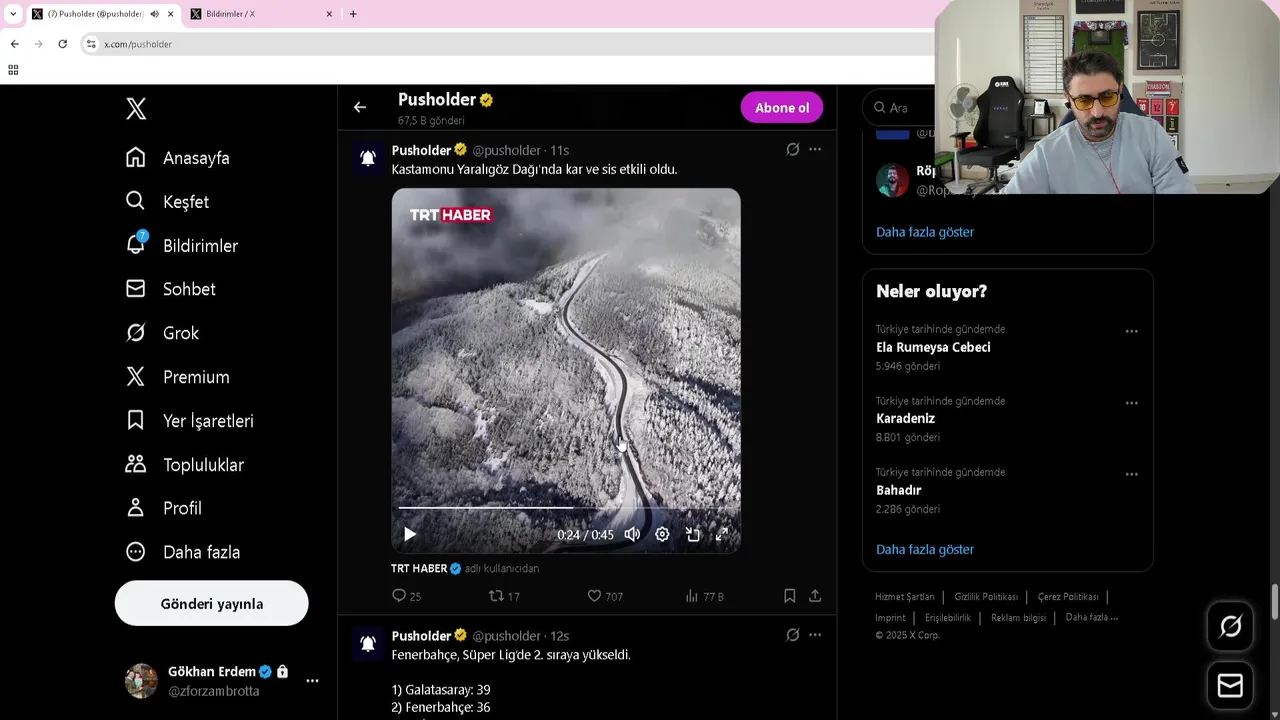Click the X logo in sidebar
Screen dimensions: 1280x720
point(136,109)
